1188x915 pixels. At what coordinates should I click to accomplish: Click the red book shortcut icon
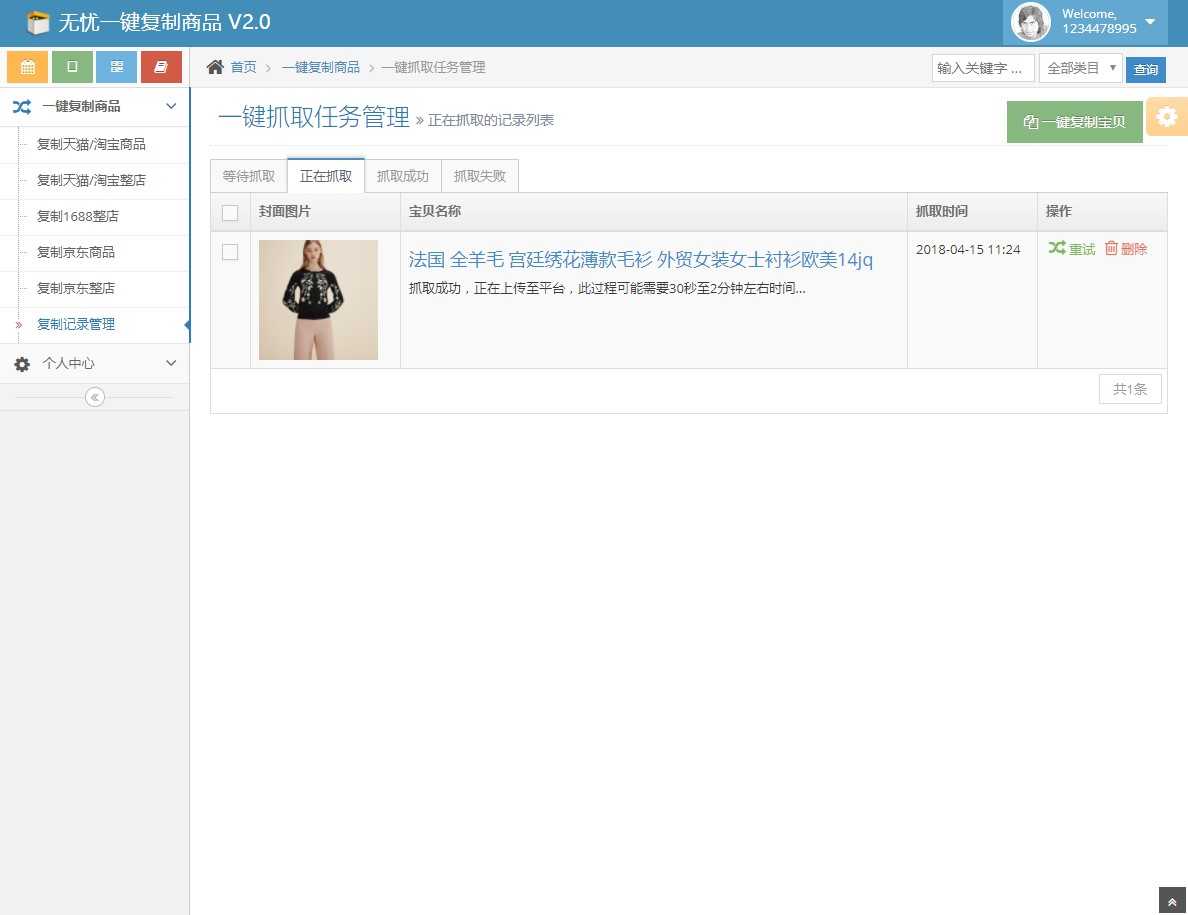pyautogui.click(x=161, y=67)
